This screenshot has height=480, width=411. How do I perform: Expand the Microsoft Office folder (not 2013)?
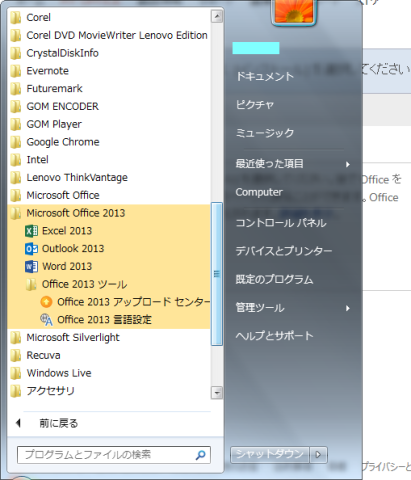click(x=109, y=195)
